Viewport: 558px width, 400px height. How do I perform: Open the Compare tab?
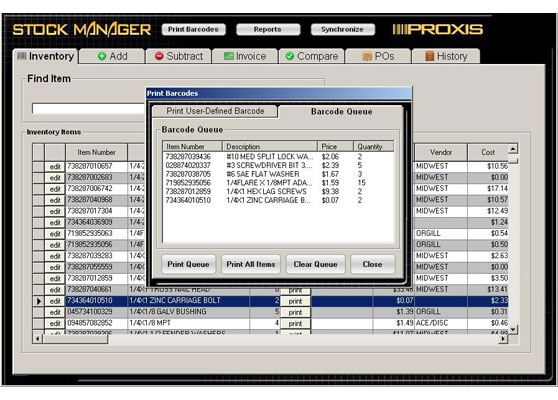point(312,56)
